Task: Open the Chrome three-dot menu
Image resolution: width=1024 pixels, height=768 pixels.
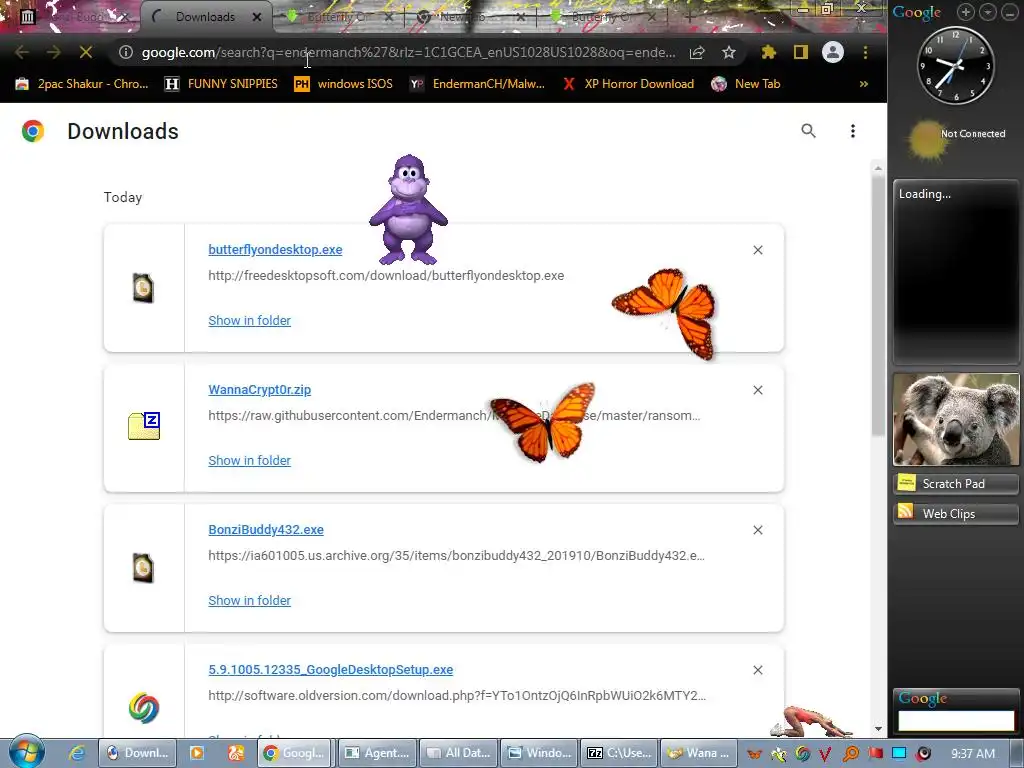Action: (865, 52)
